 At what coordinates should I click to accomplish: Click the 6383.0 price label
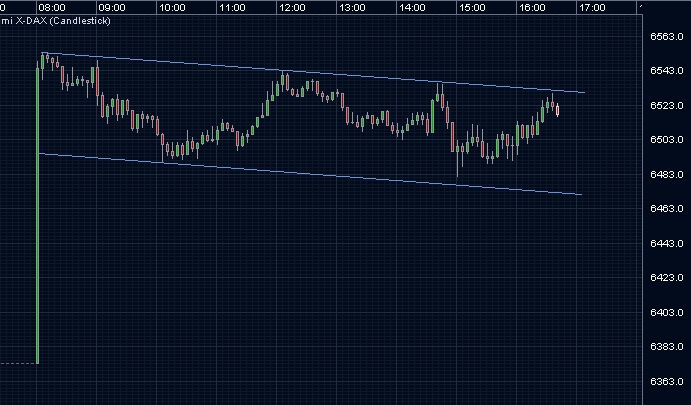click(667, 346)
